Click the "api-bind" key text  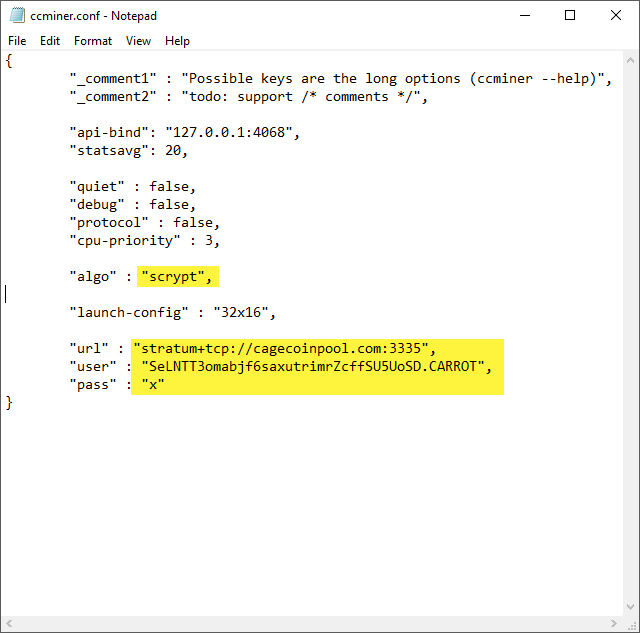point(109,132)
